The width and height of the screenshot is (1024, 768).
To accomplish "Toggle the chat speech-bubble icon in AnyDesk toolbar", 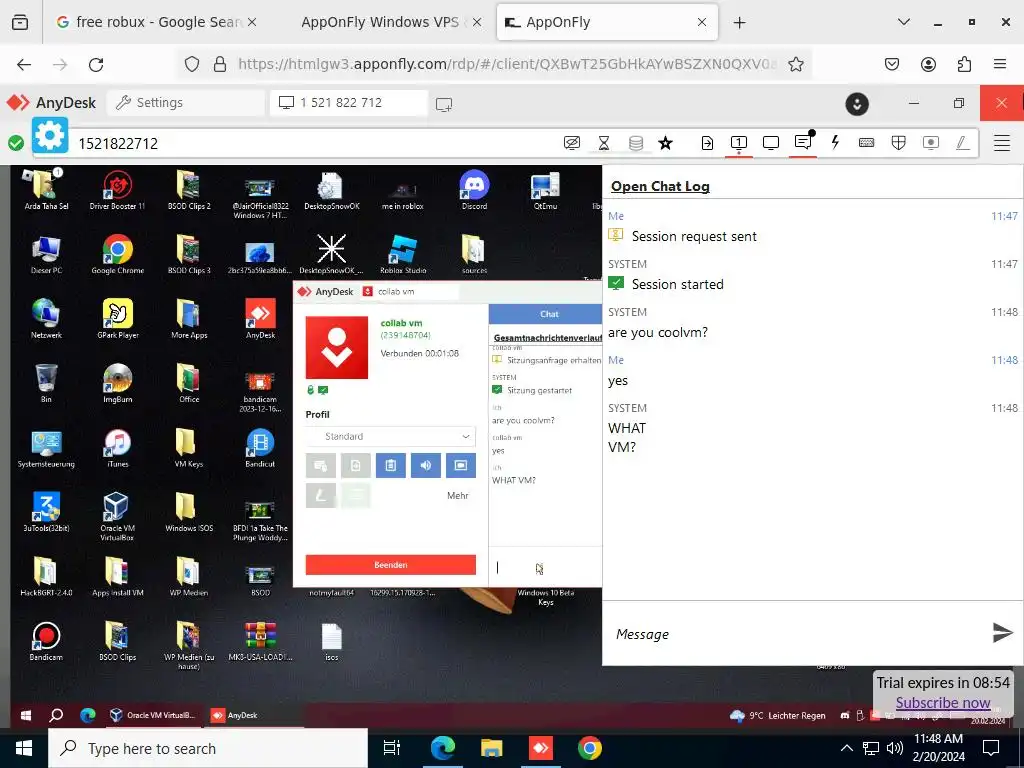I will click(803, 142).
